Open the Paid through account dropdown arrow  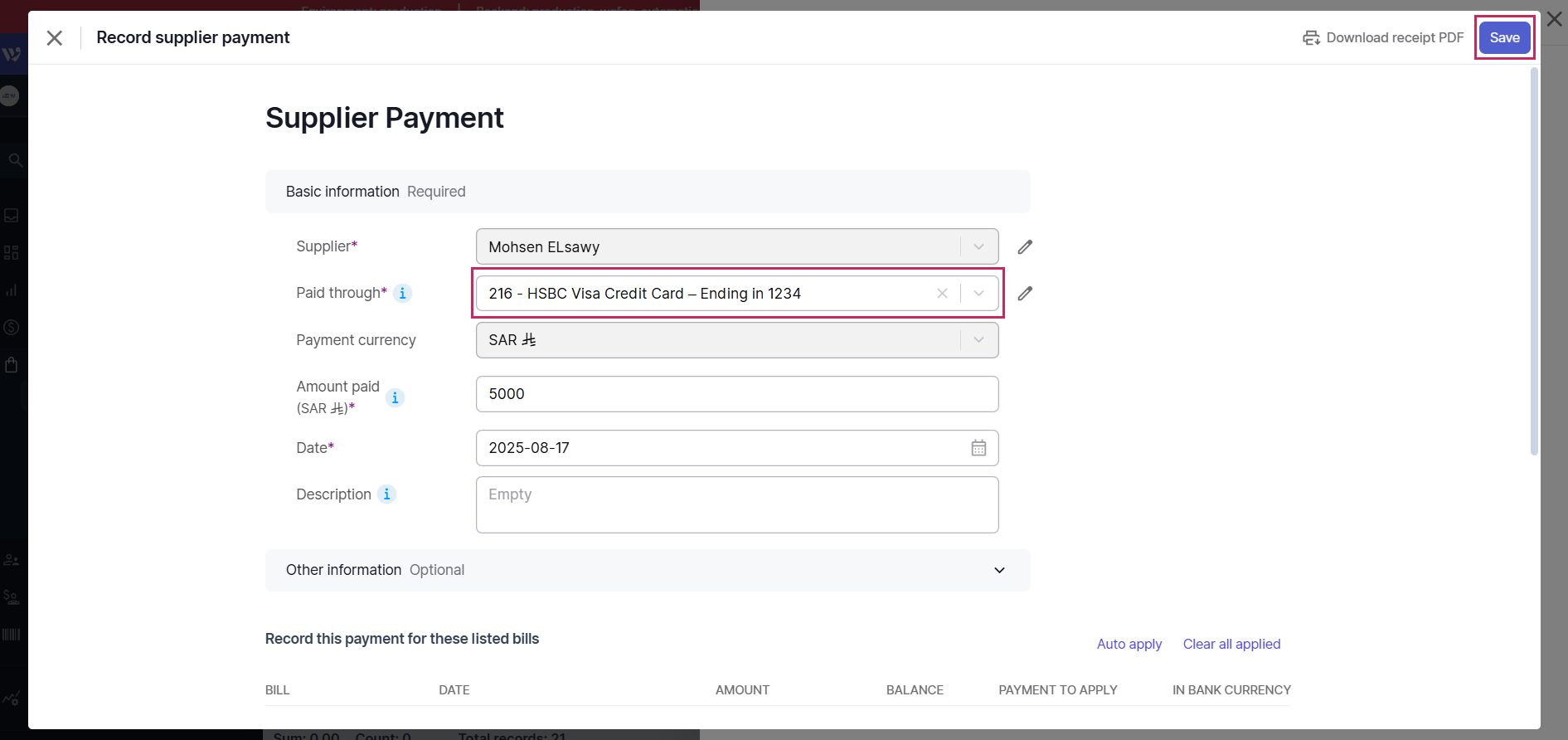(978, 294)
